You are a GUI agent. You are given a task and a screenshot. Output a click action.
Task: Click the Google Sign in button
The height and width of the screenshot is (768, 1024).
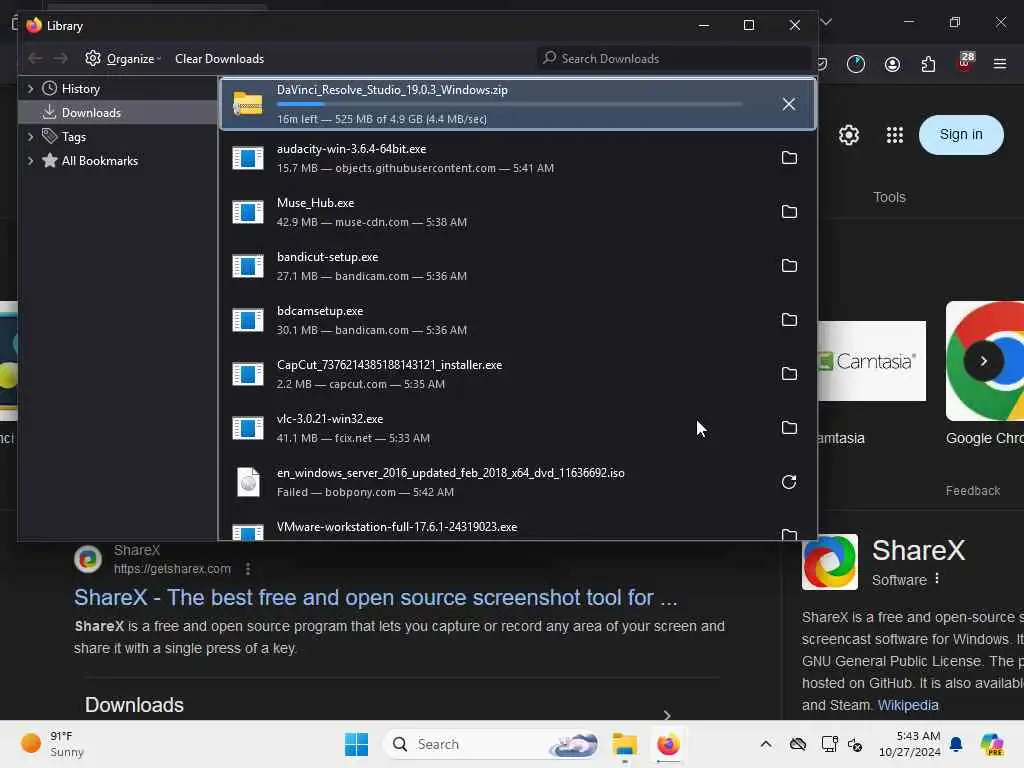click(961, 135)
